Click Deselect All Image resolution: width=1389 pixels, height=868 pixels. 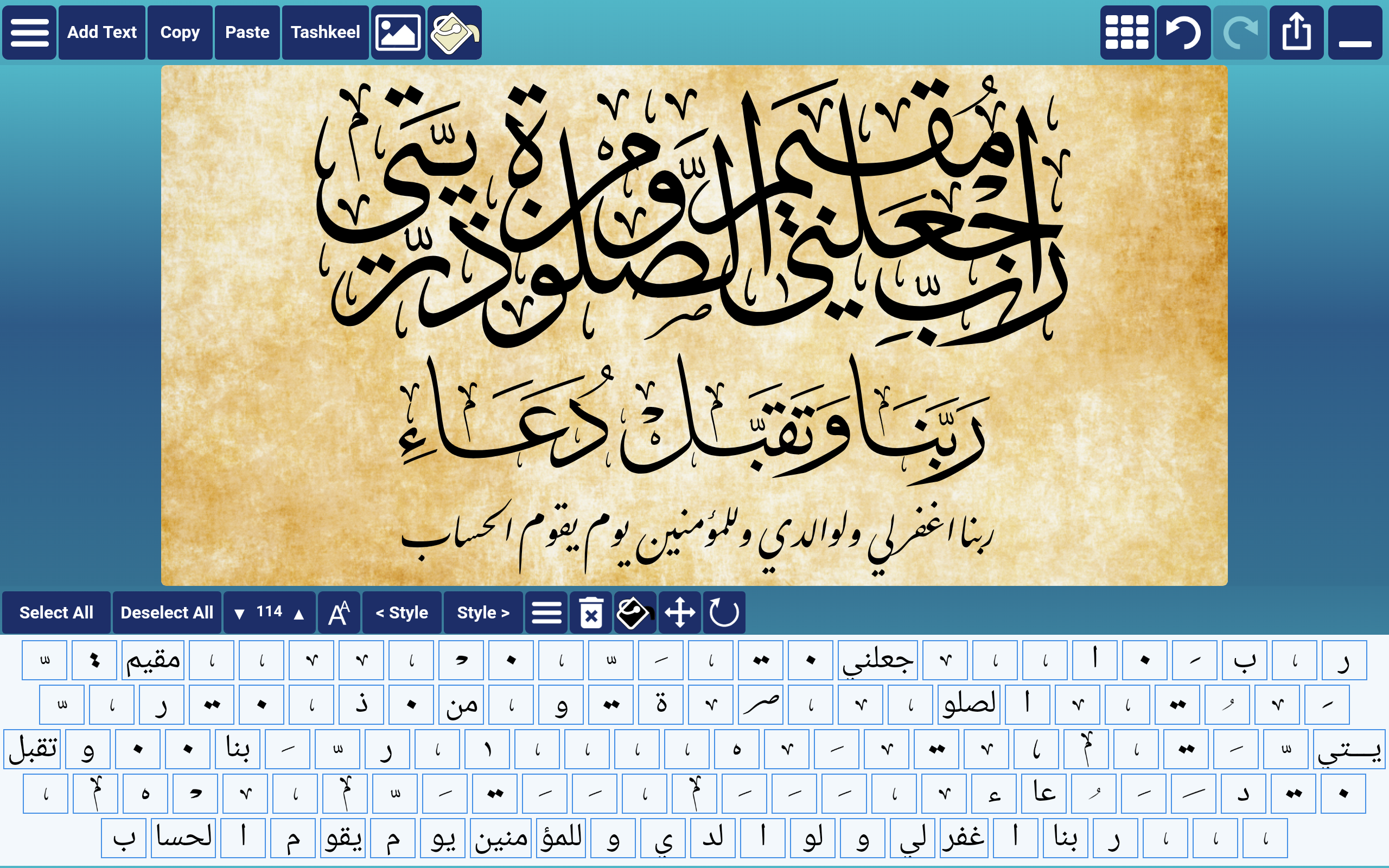coord(167,612)
